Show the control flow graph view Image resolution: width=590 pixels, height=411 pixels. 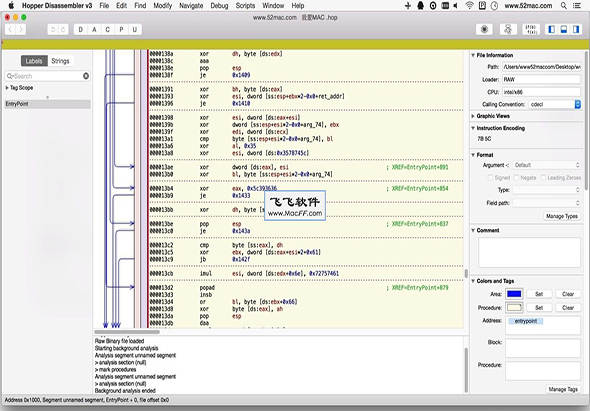click(x=508, y=29)
